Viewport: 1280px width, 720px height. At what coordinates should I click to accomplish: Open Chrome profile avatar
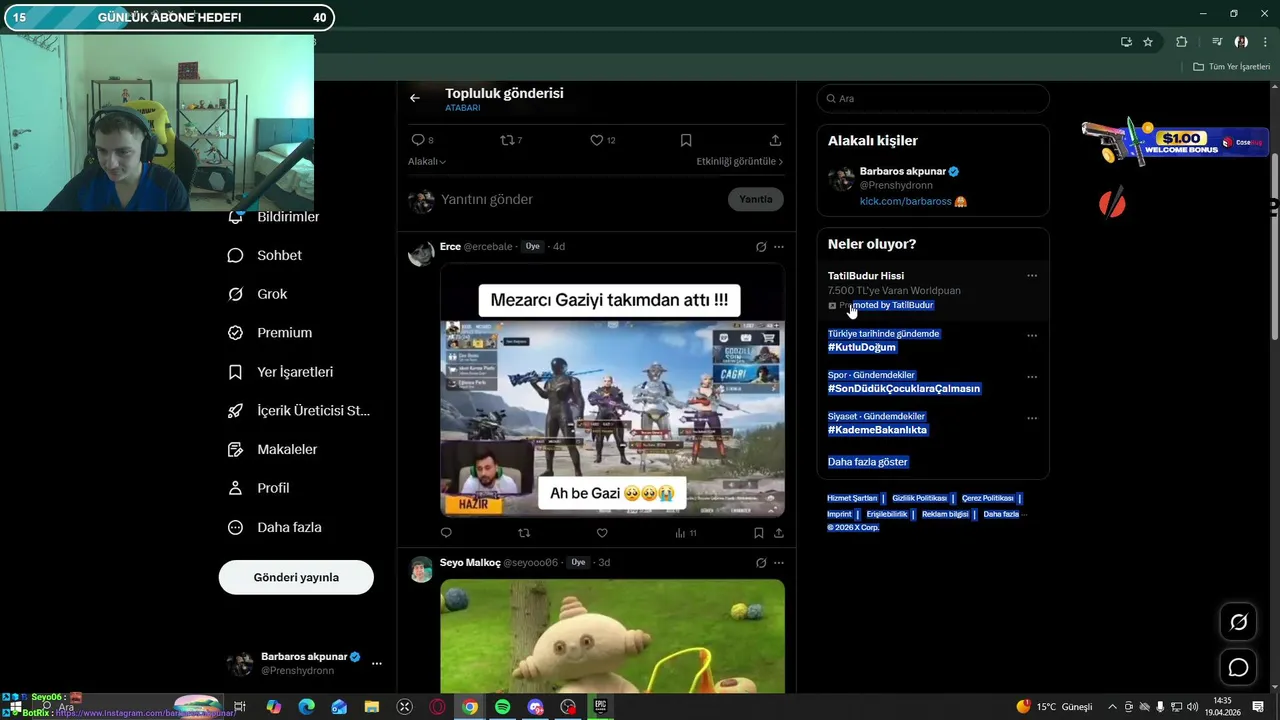(1241, 42)
